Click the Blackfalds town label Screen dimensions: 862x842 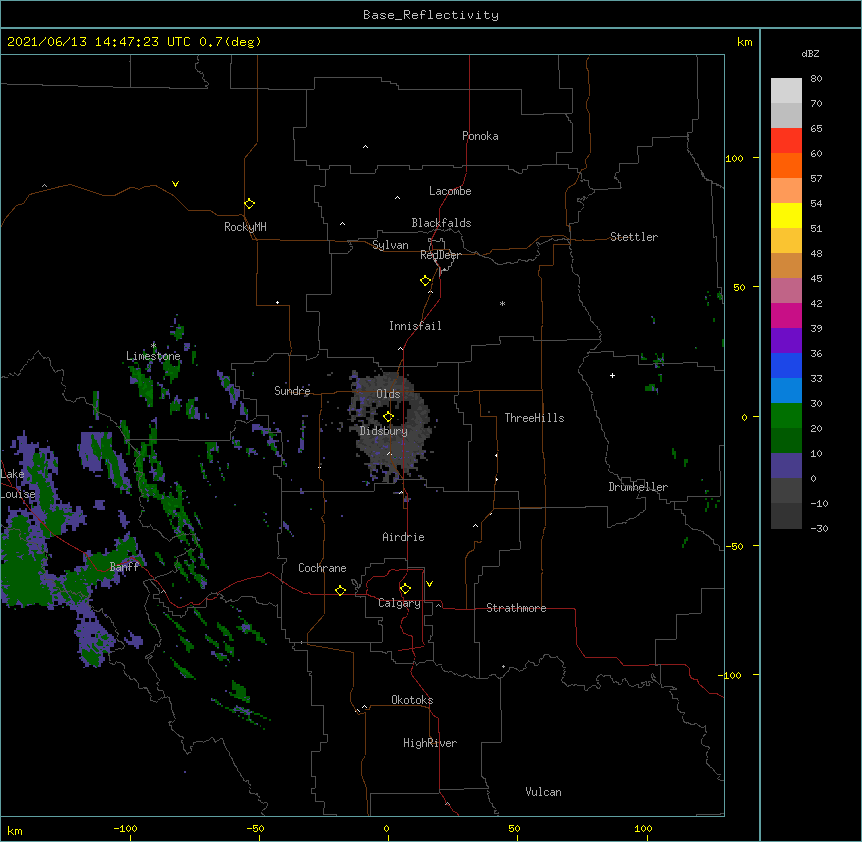point(441,223)
